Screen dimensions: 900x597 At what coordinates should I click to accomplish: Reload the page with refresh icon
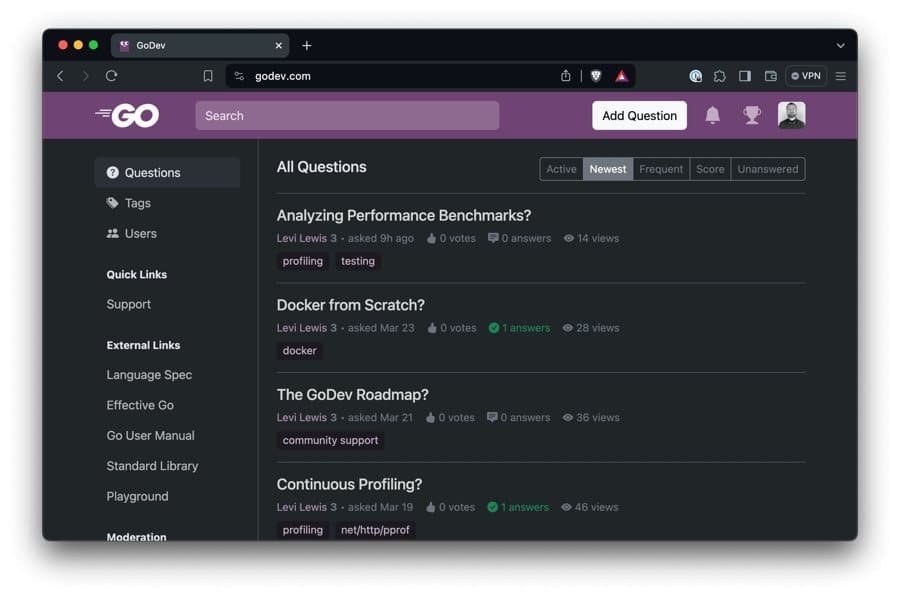(x=111, y=76)
